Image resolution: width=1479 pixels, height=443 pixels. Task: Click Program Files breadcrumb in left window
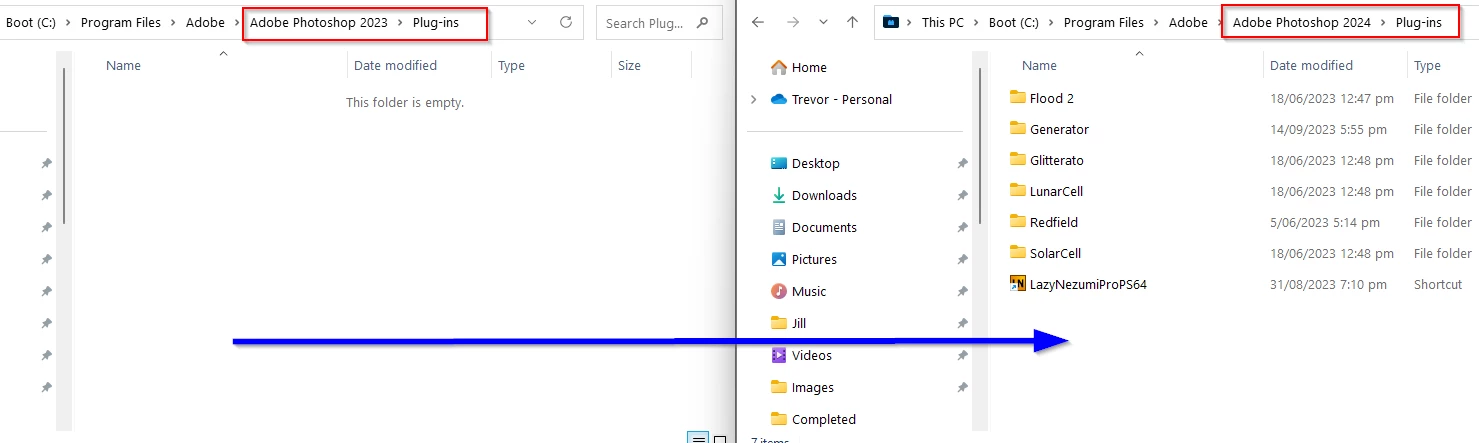coord(121,22)
